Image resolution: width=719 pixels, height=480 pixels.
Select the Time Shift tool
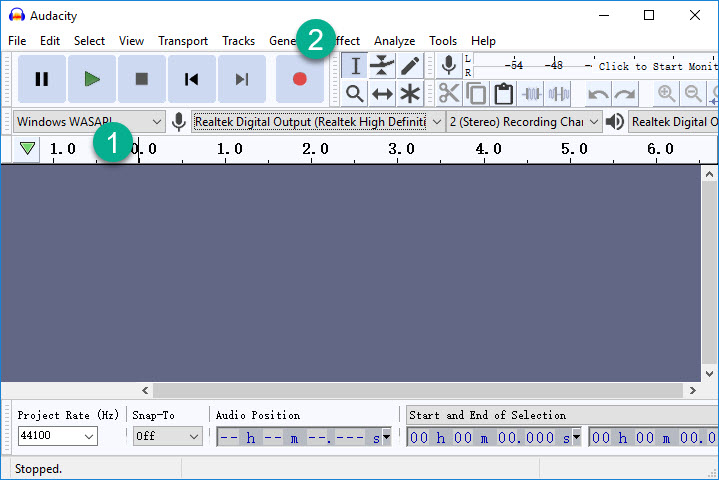382,94
